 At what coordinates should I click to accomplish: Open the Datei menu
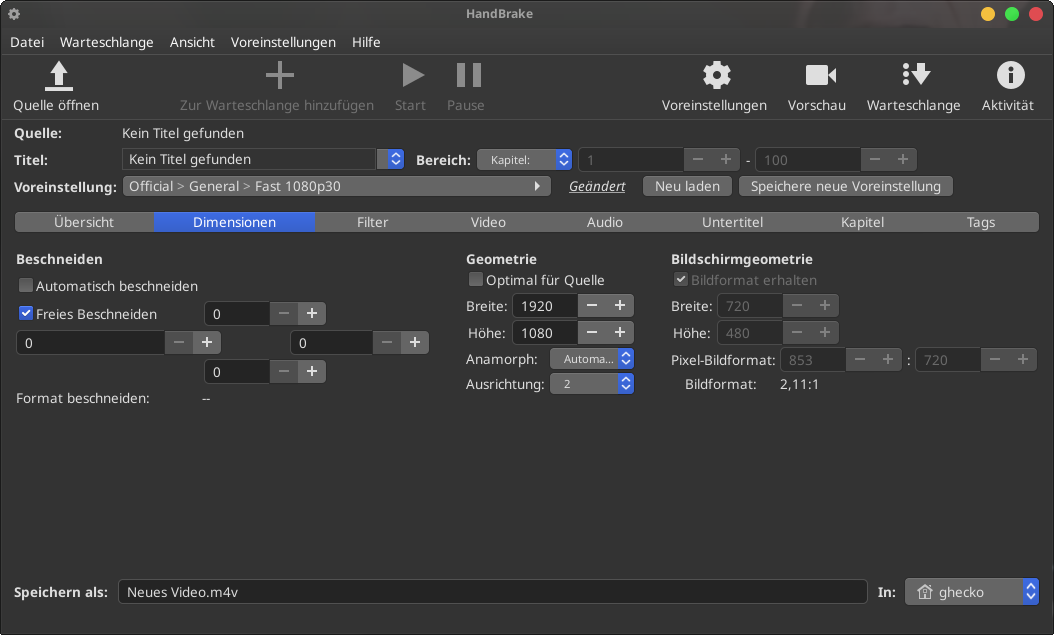pos(27,42)
